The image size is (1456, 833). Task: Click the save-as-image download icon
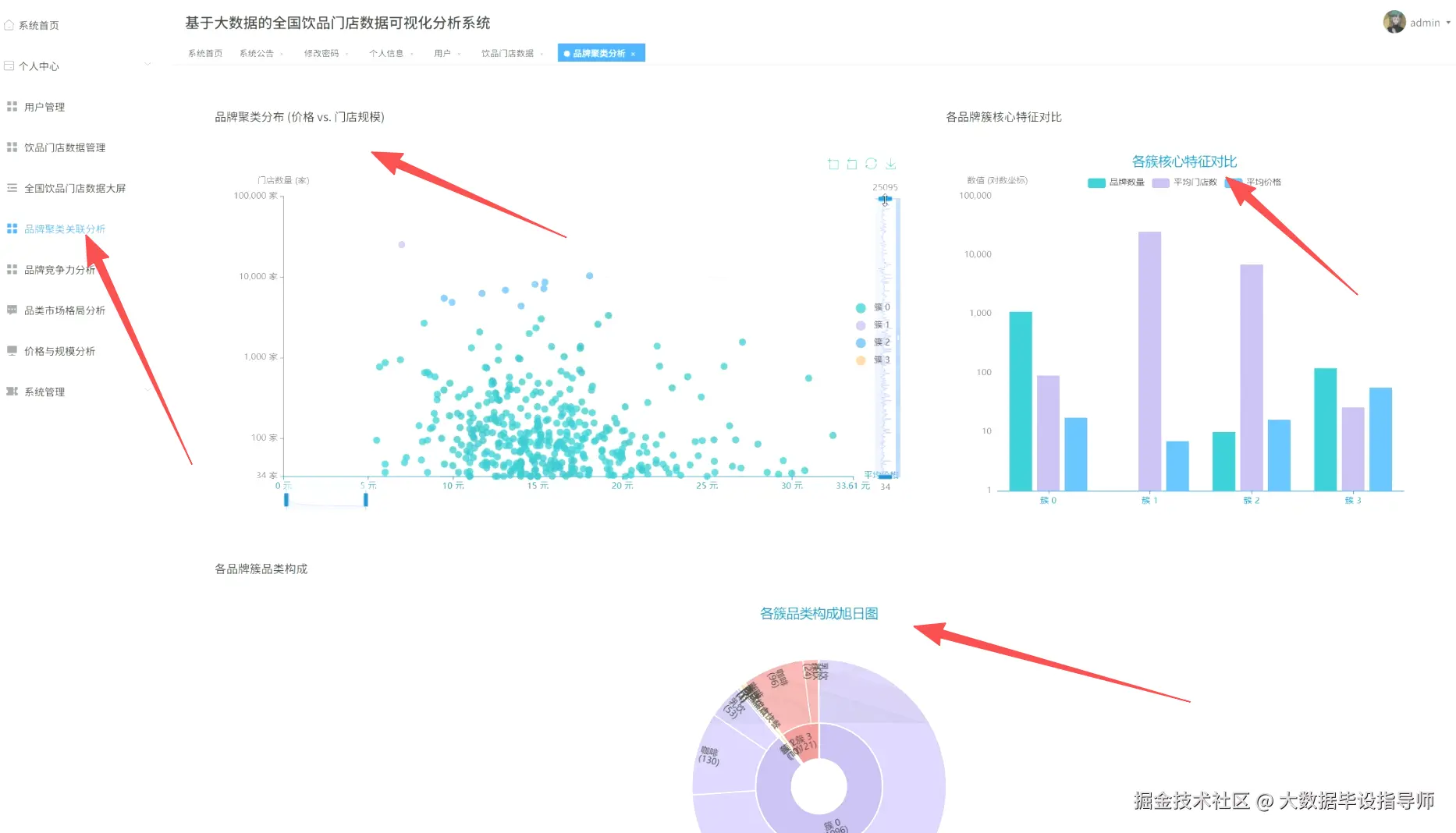click(890, 164)
